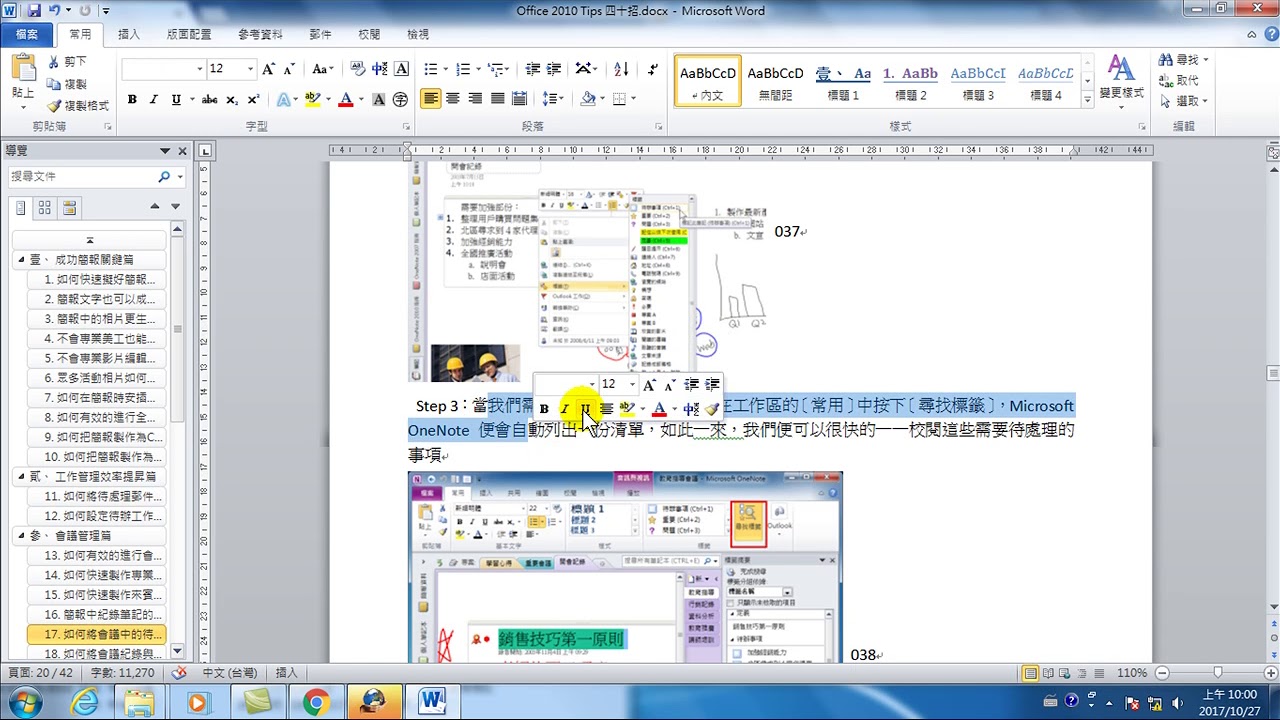Open Chrome from the Windows taskbar
The image size is (1280, 720).
pyautogui.click(x=316, y=702)
